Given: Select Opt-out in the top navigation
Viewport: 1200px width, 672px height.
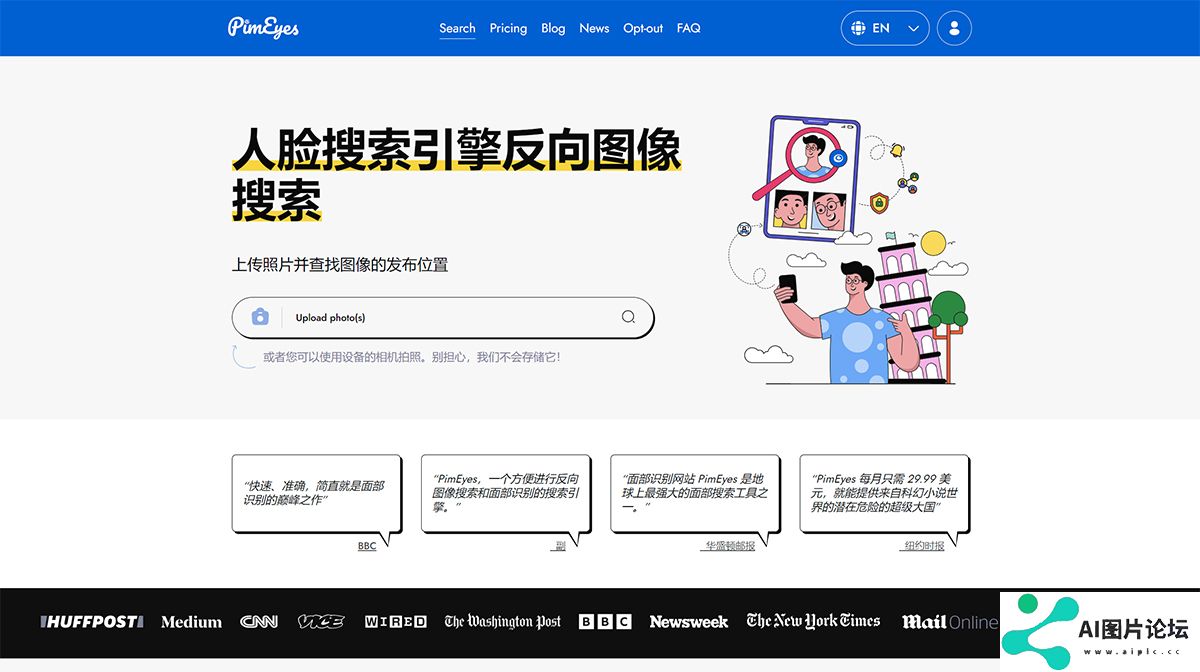Looking at the screenshot, I should (643, 28).
